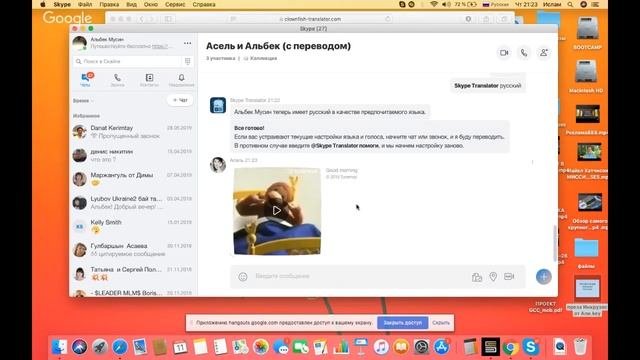
Task: Open the more-options dots beside Асель's message
Action: pos(532,162)
